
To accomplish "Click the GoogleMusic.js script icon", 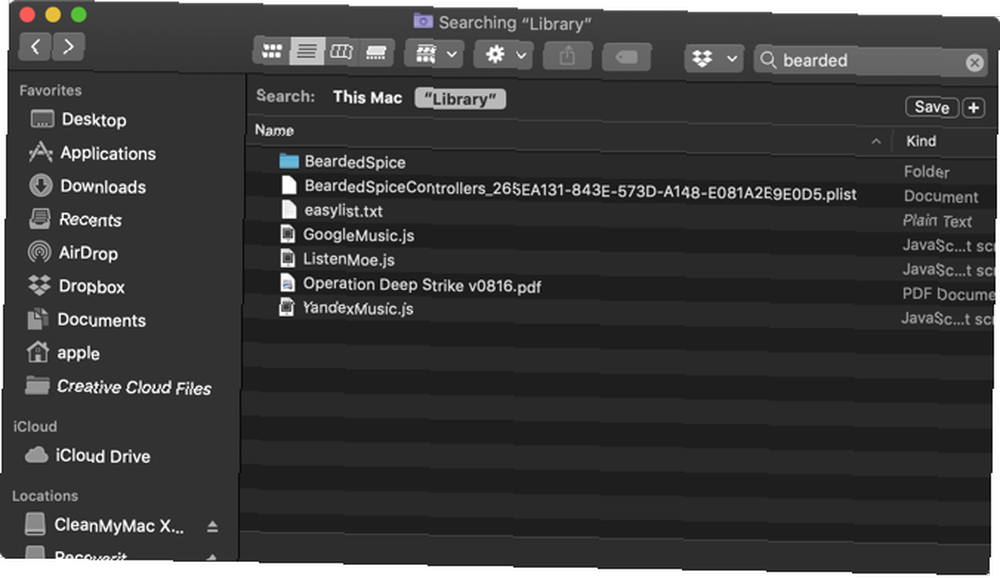I will [x=288, y=233].
